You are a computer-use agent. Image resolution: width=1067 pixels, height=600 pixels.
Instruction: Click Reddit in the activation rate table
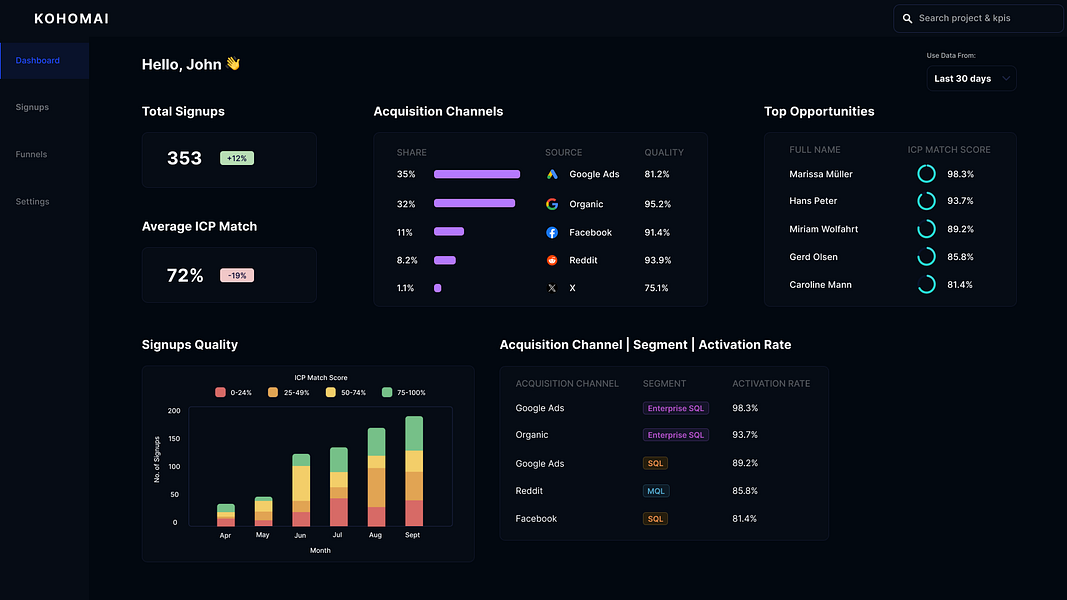click(529, 490)
